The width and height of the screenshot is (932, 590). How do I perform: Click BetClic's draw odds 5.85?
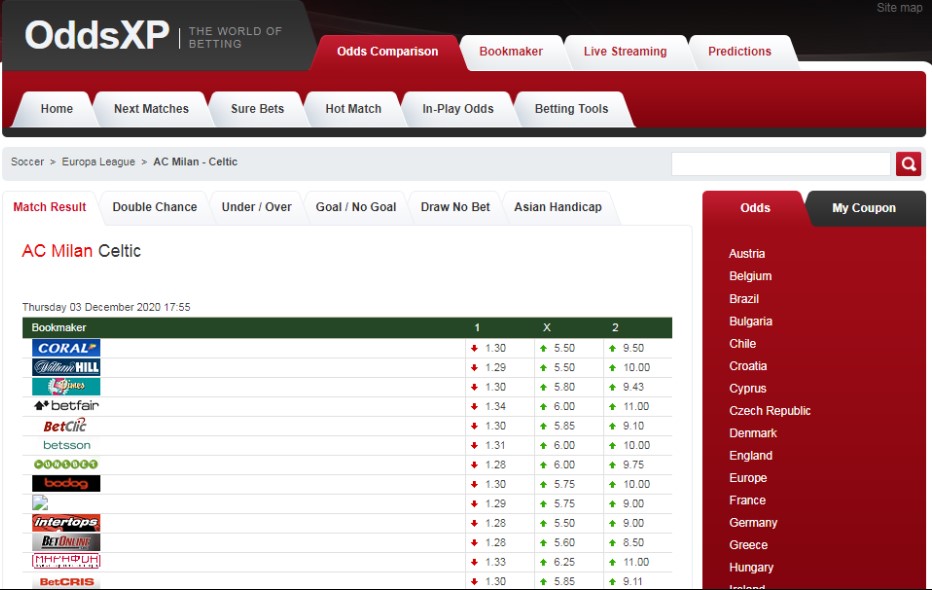[x=564, y=426]
